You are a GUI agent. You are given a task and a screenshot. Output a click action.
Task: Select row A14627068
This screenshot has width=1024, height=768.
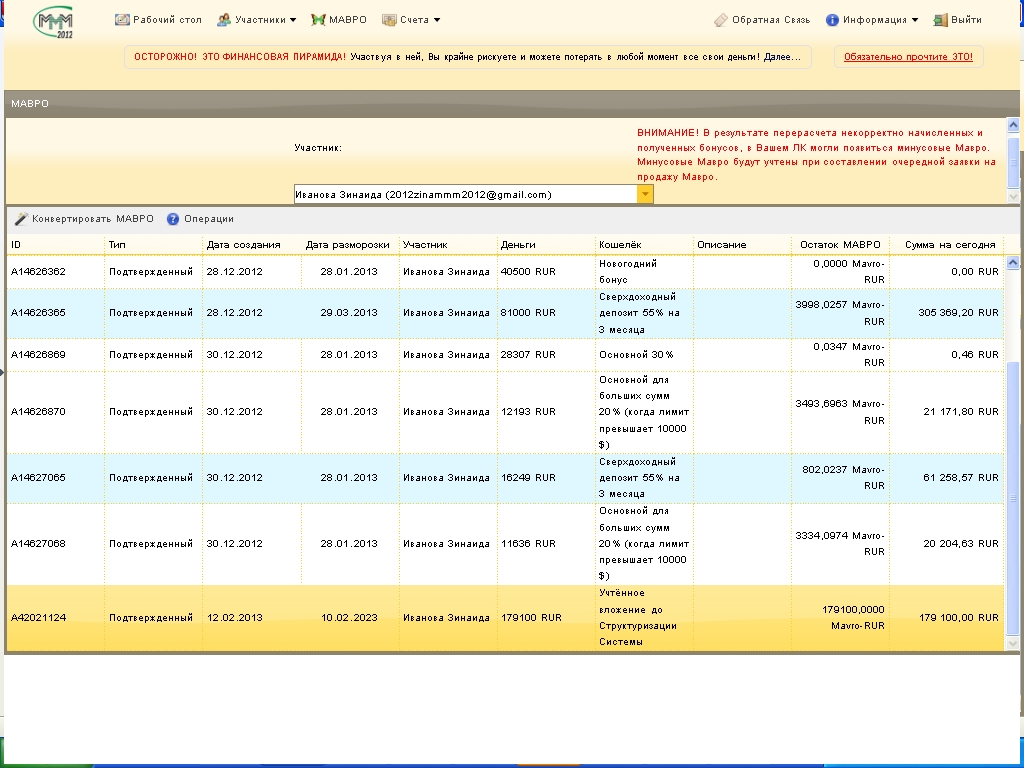click(505, 543)
